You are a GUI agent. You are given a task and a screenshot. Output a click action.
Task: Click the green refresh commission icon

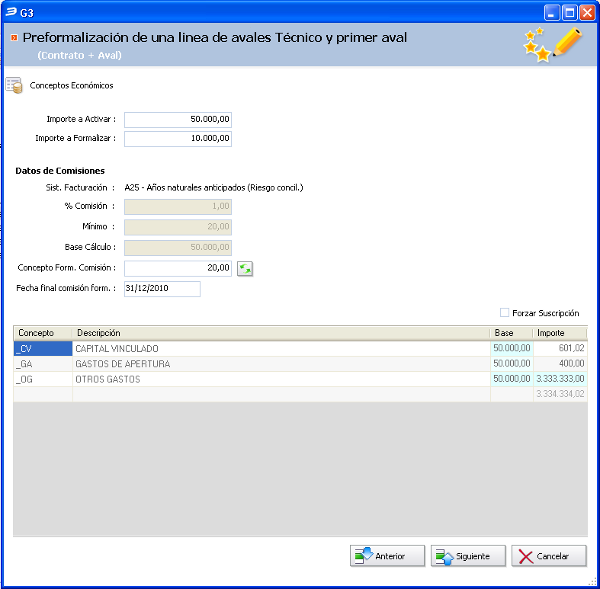coord(245,269)
